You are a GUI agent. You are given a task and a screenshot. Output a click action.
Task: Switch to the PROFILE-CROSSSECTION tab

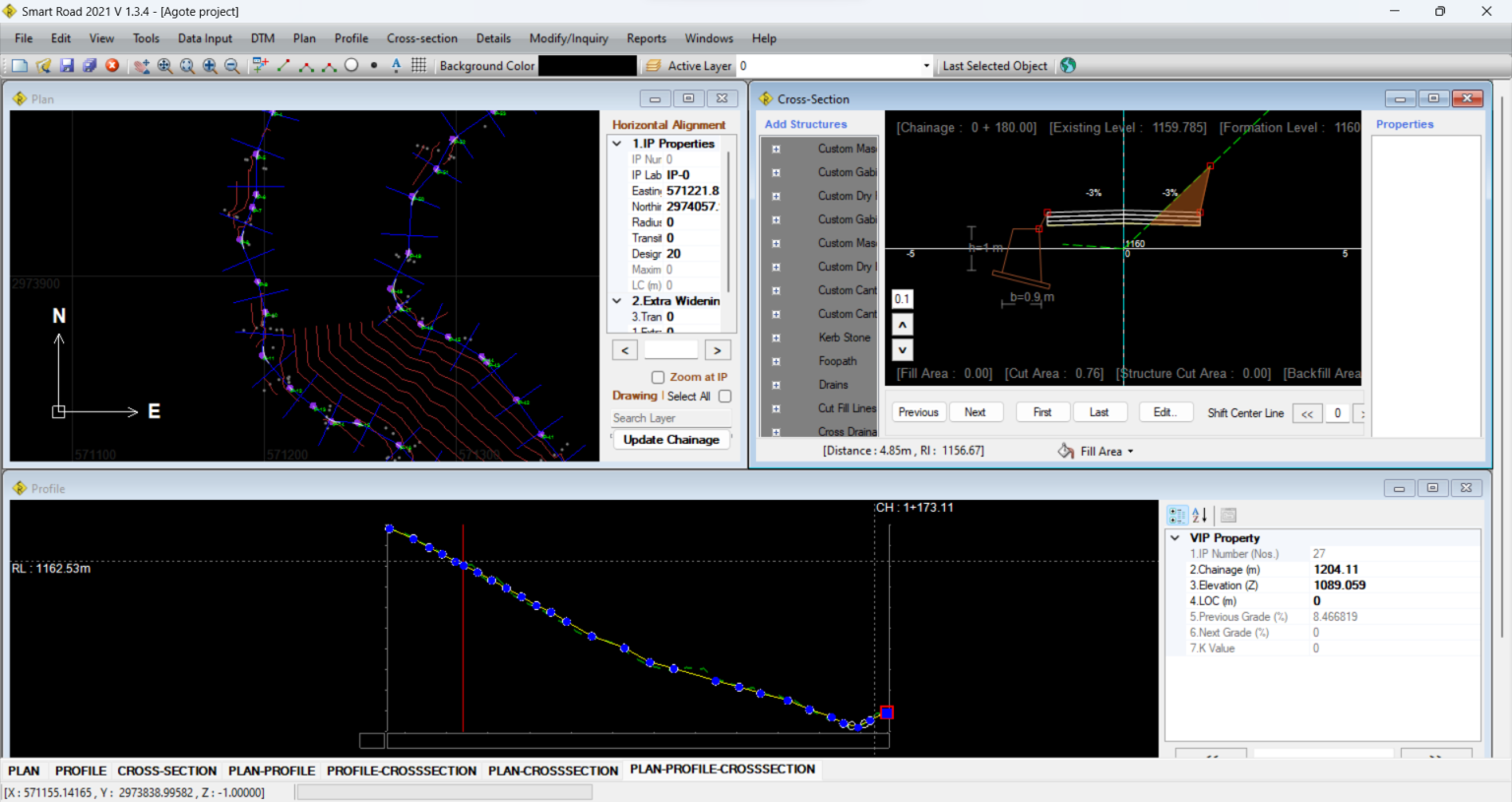(402, 771)
